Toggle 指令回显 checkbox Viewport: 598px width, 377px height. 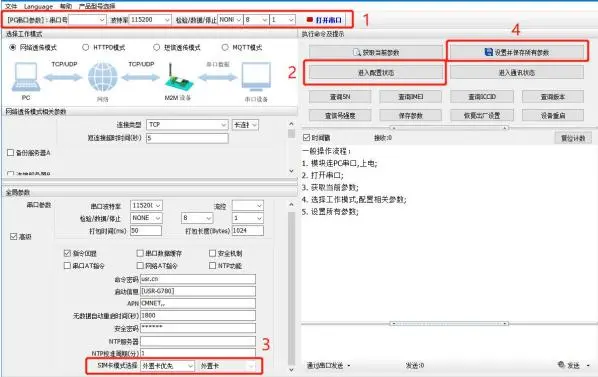[68, 253]
